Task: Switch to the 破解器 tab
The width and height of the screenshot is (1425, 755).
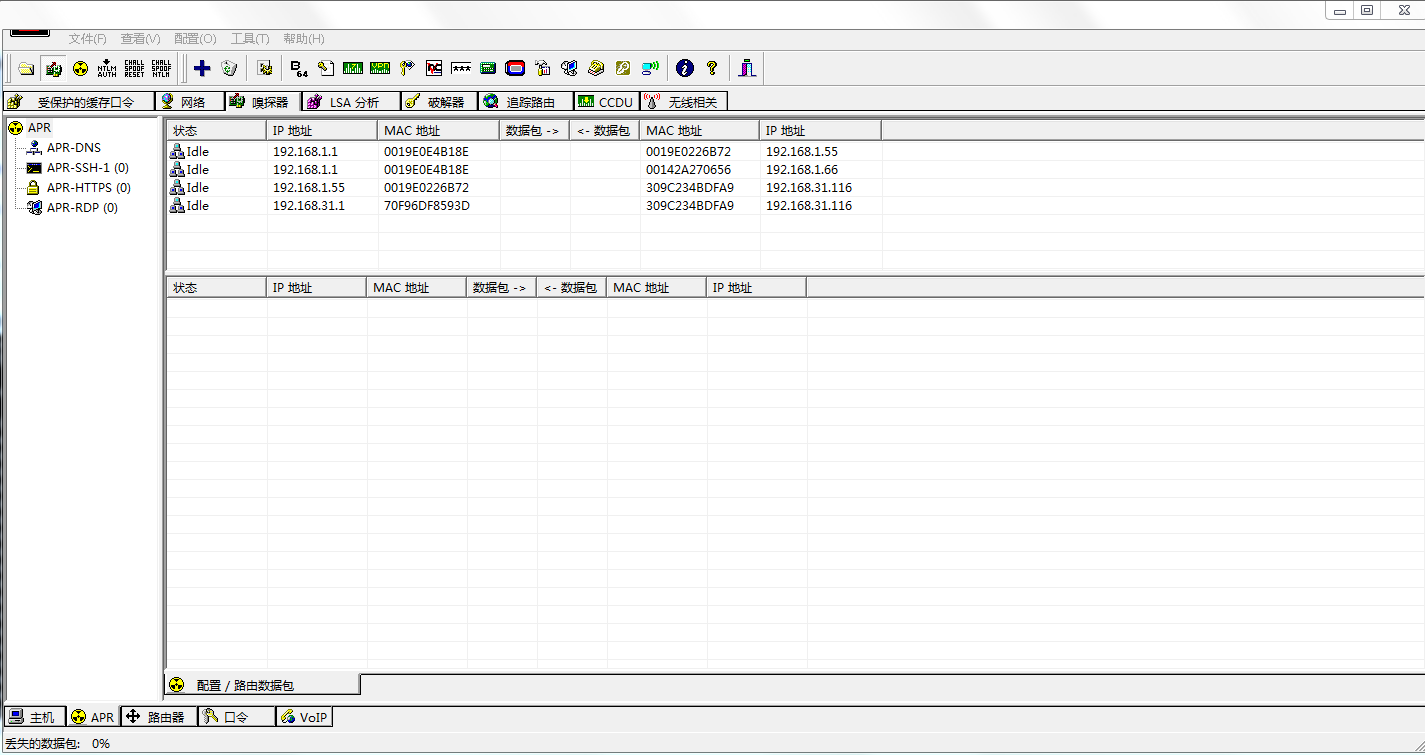Action: point(439,101)
